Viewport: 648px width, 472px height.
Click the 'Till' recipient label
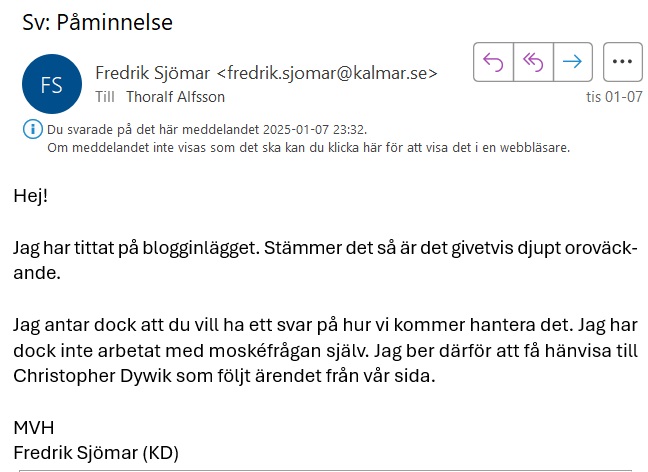pyautogui.click(x=105, y=97)
